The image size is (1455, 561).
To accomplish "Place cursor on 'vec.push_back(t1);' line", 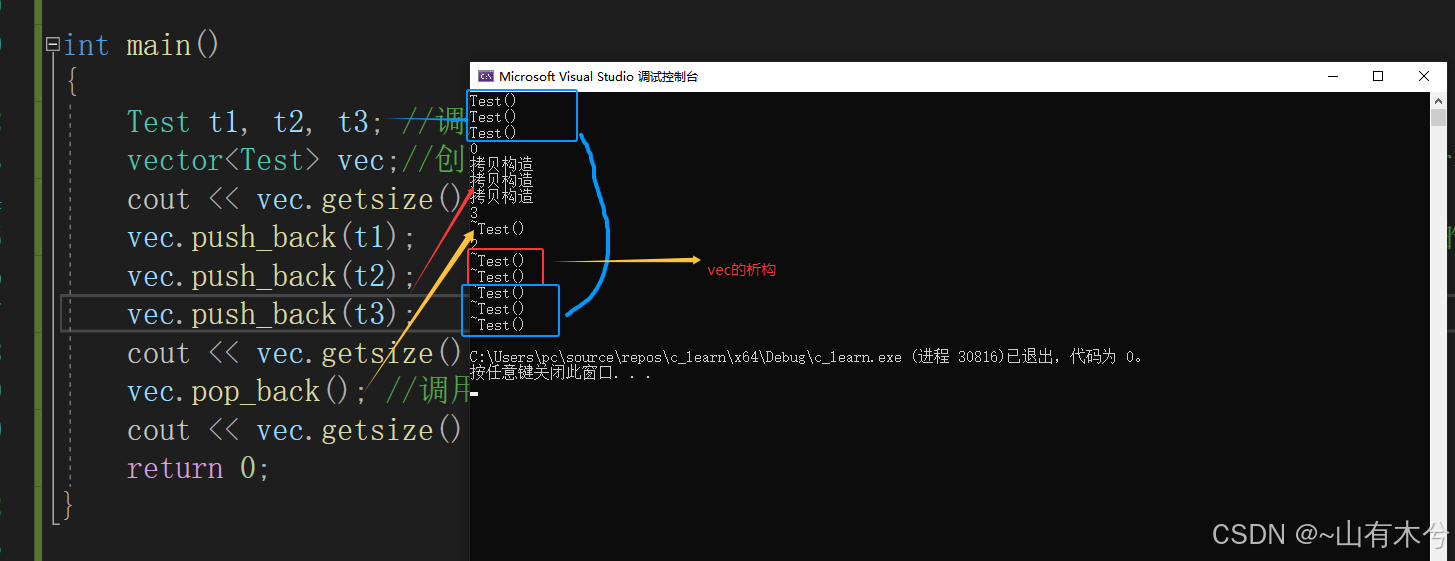I will pos(271,237).
